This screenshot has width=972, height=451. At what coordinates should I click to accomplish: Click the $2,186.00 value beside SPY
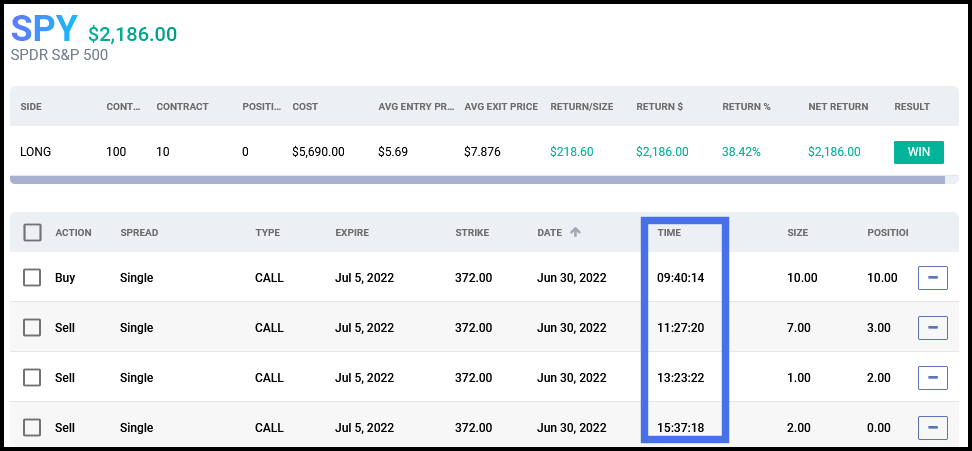tap(132, 33)
